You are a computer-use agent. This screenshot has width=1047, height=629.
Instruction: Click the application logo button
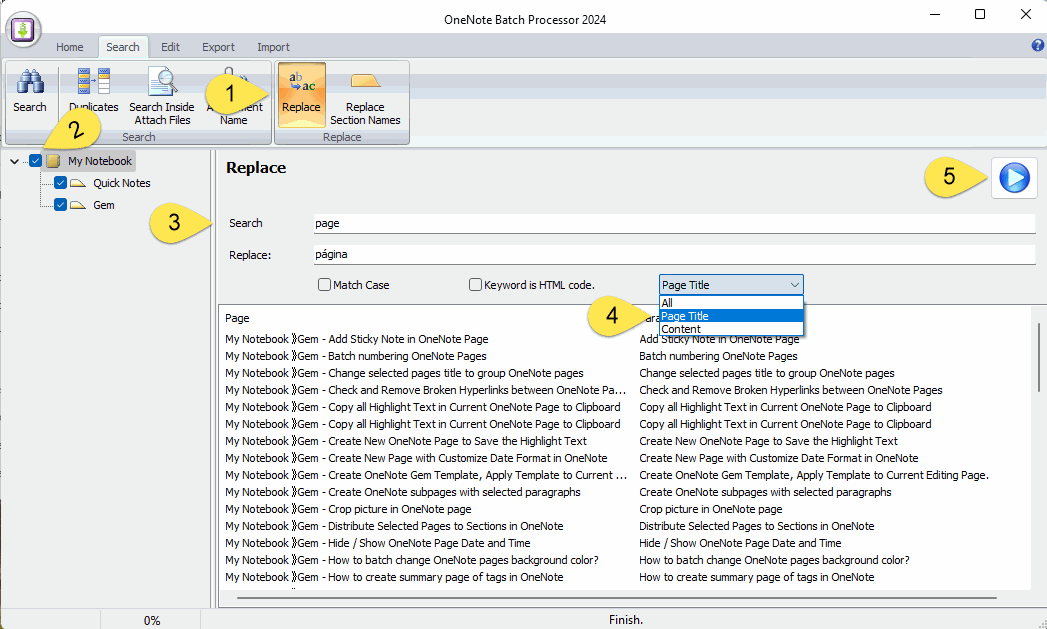(23, 29)
